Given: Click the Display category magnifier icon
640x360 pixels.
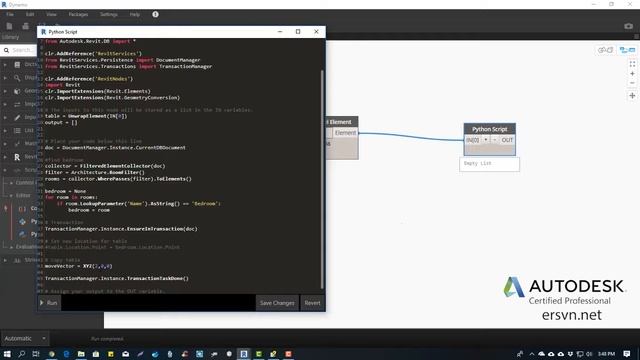Looking at the screenshot, I should tap(17, 78).
